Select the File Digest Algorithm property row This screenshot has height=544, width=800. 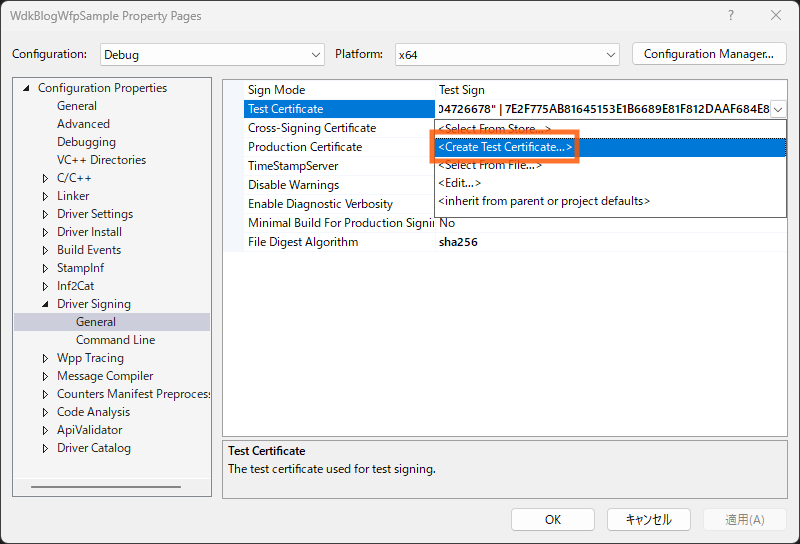303,242
